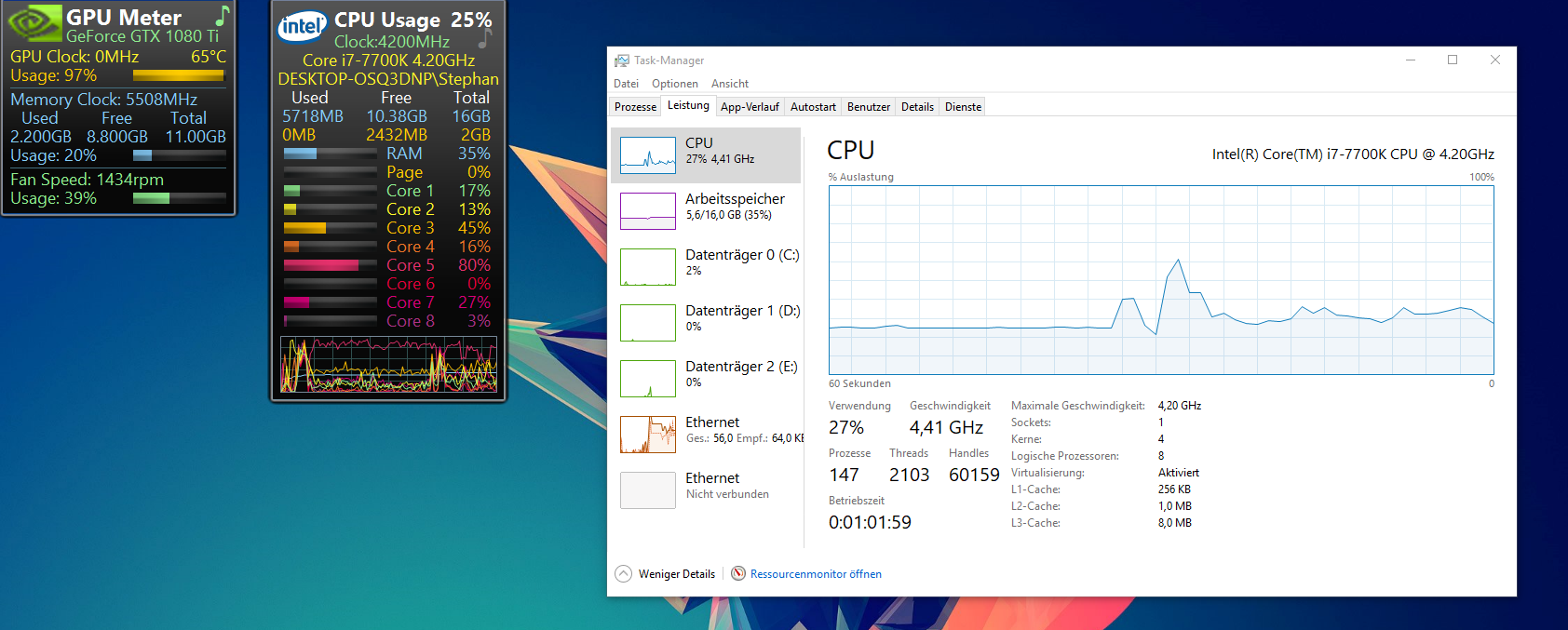Open Ressourcenmonitor öffnen link
The height and width of the screenshot is (630, 1568).
coord(816,574)
